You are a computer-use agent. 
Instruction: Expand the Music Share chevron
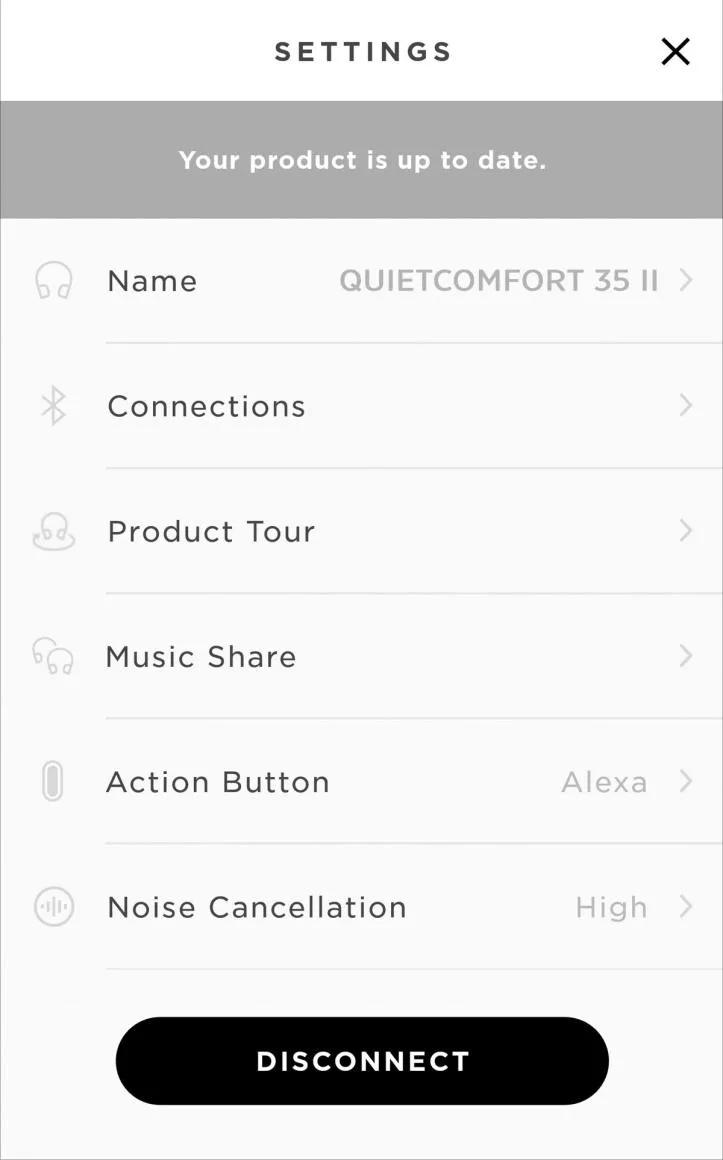(686, 656)
